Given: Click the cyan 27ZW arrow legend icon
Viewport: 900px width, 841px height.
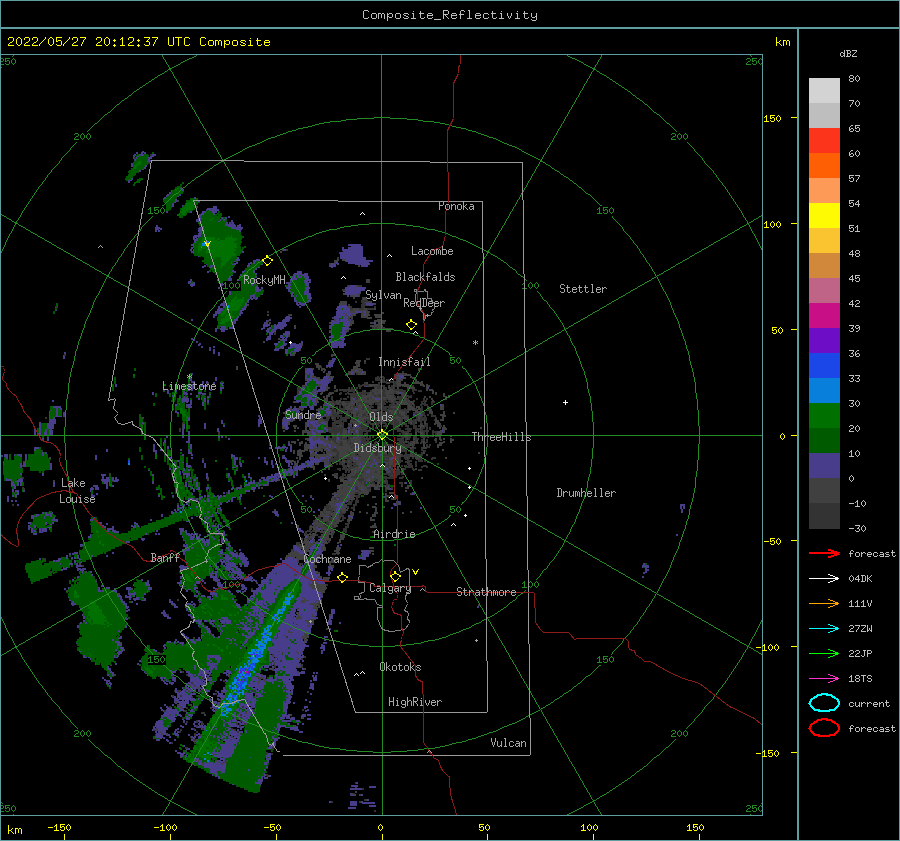Looking at the screenshot, I should click(x=824, y=629).
